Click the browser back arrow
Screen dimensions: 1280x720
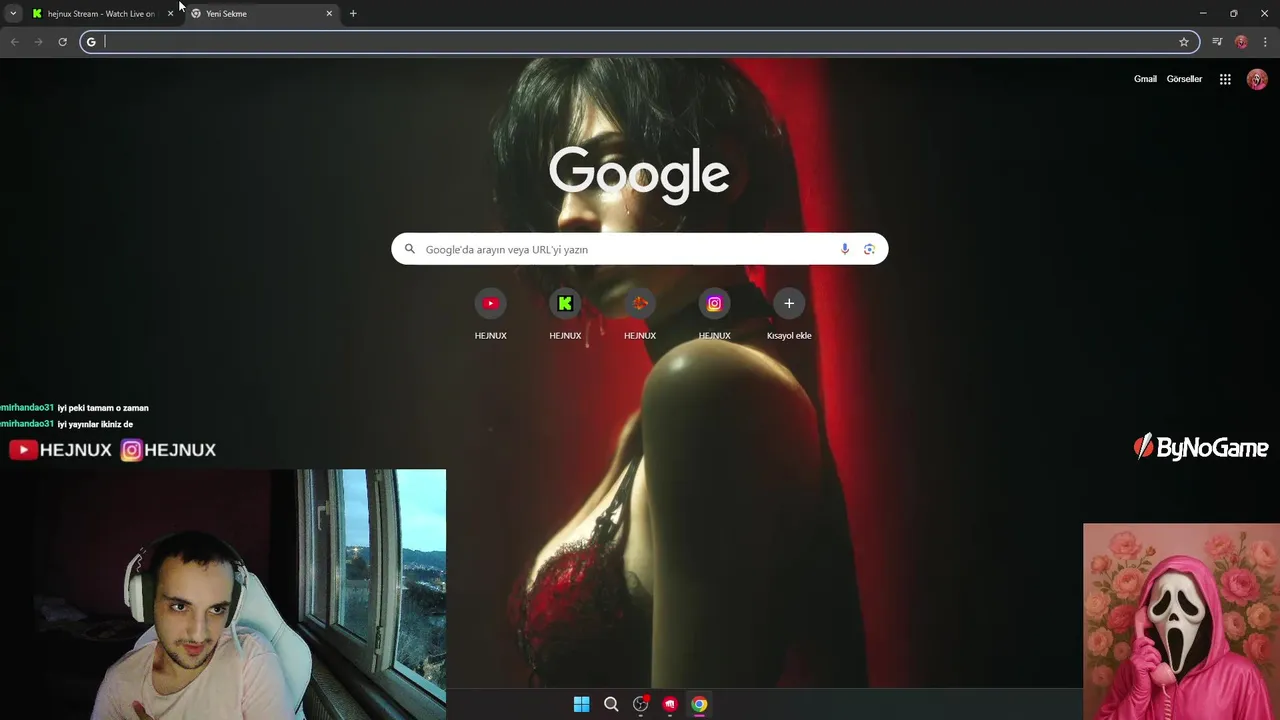click(14, 42)
